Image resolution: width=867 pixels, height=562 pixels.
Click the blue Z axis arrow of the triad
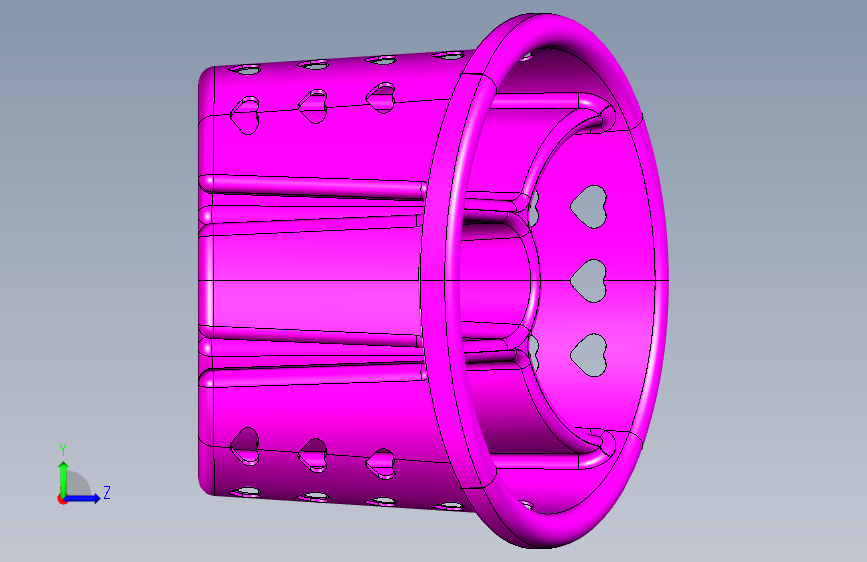point(82,498)
